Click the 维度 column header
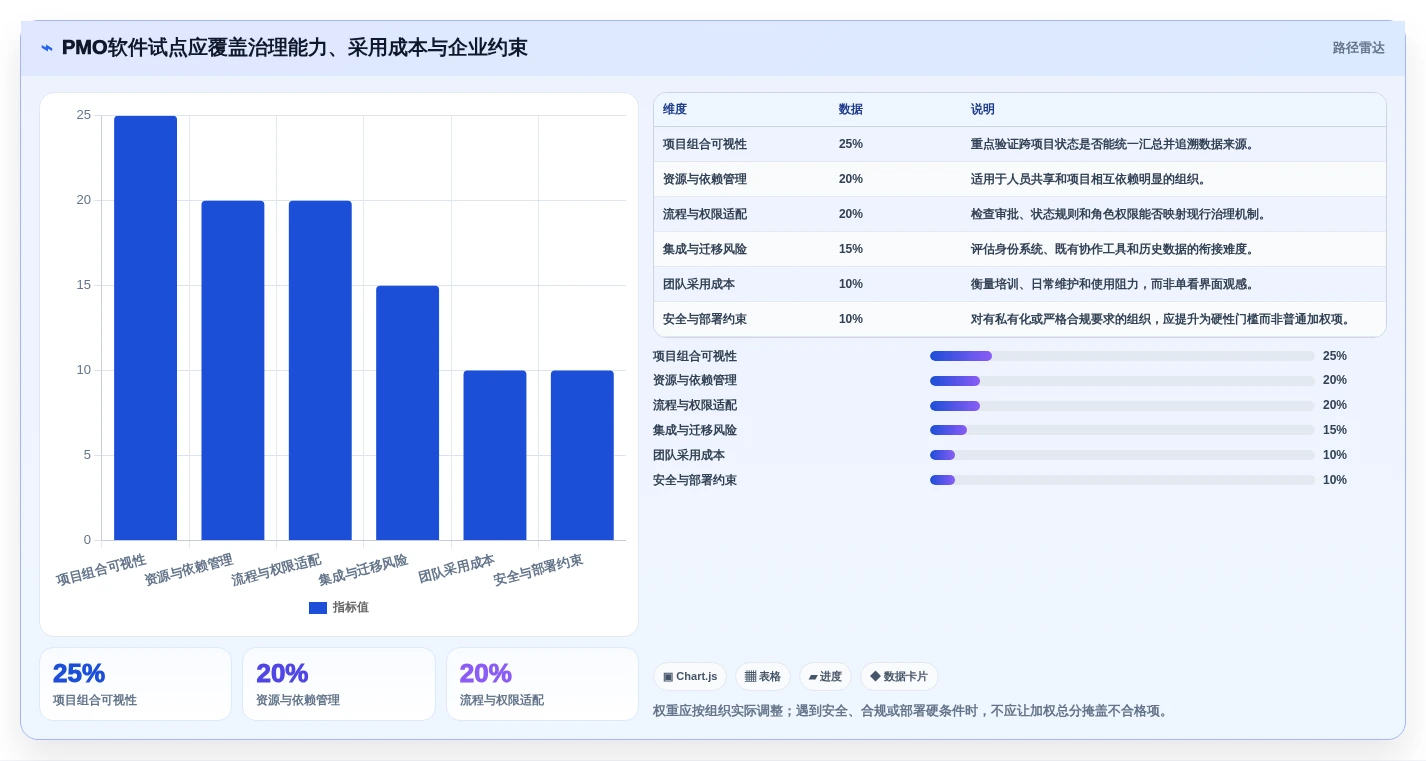 pyautogui.click(x=675, y=109)
